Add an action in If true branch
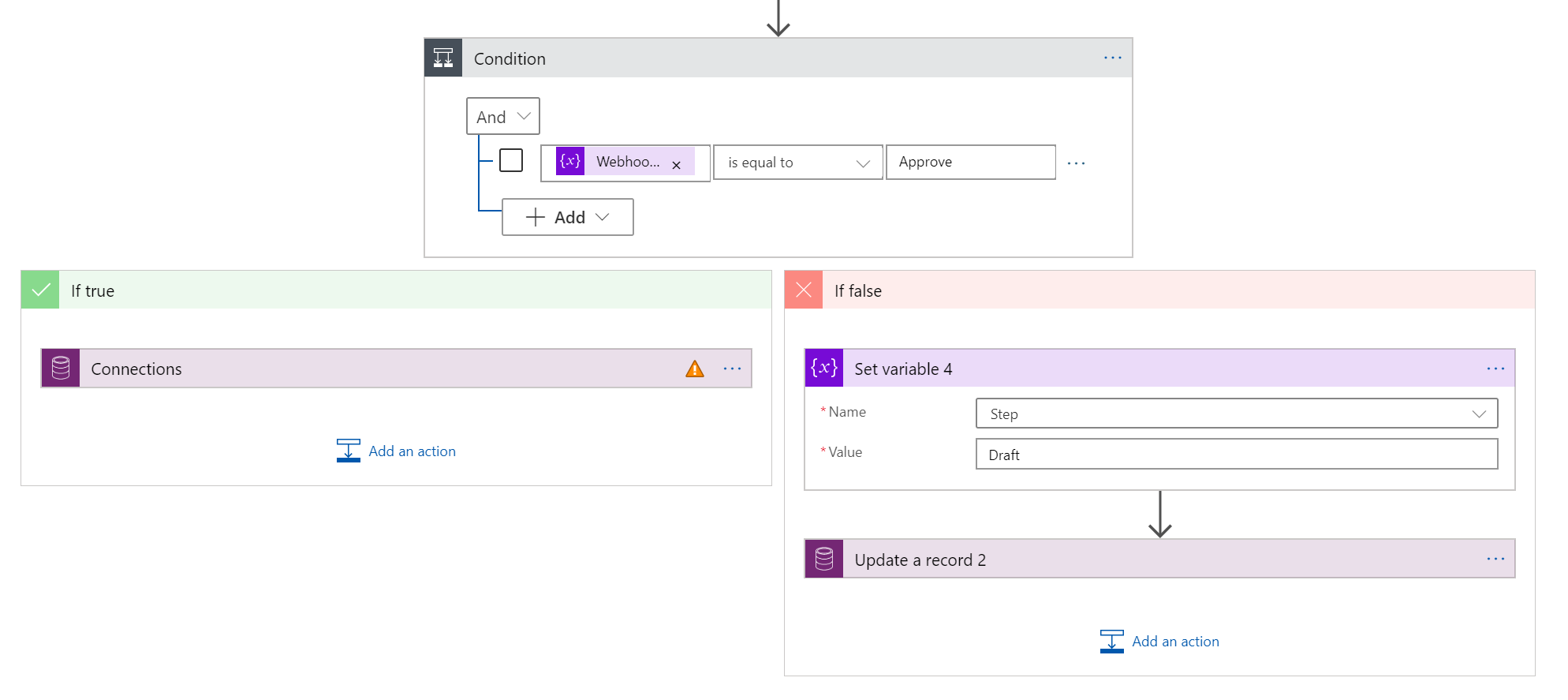1568x700 pixels. click(x=397, y=451)
